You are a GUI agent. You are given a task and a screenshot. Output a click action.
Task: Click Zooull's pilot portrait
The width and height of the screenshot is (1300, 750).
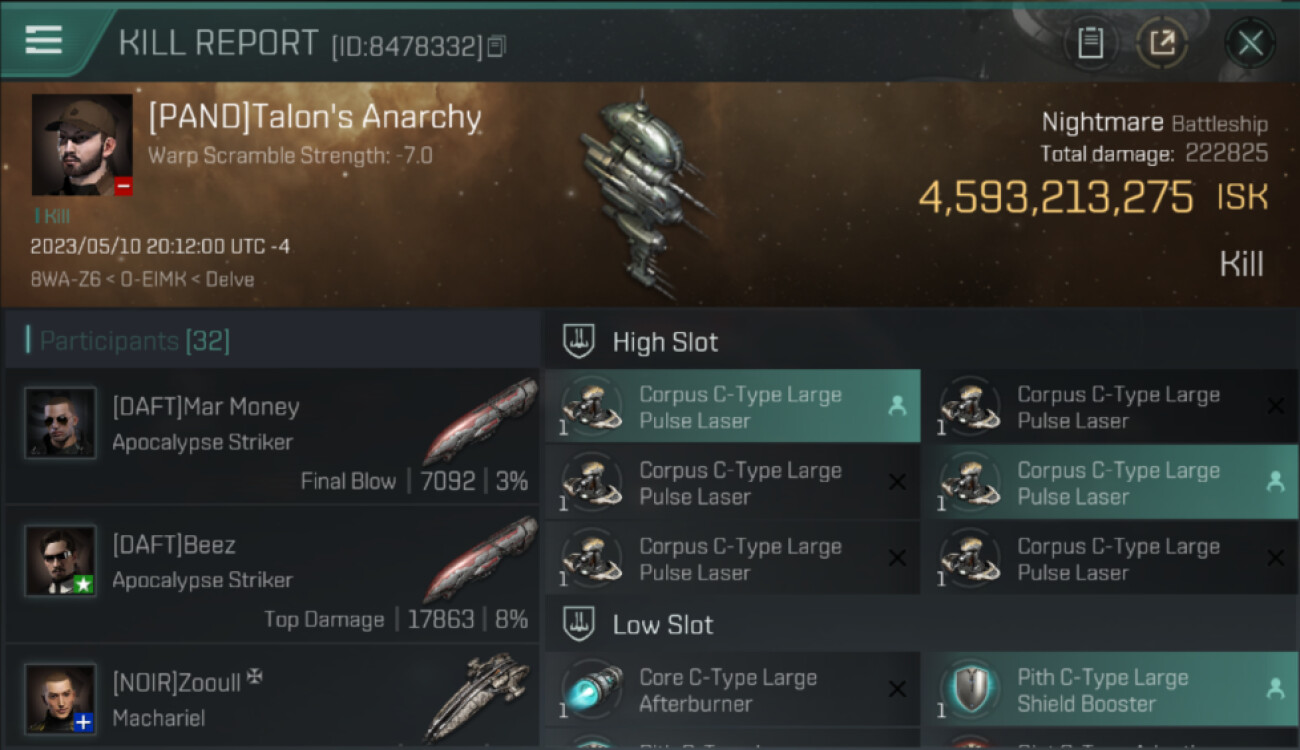61,698
